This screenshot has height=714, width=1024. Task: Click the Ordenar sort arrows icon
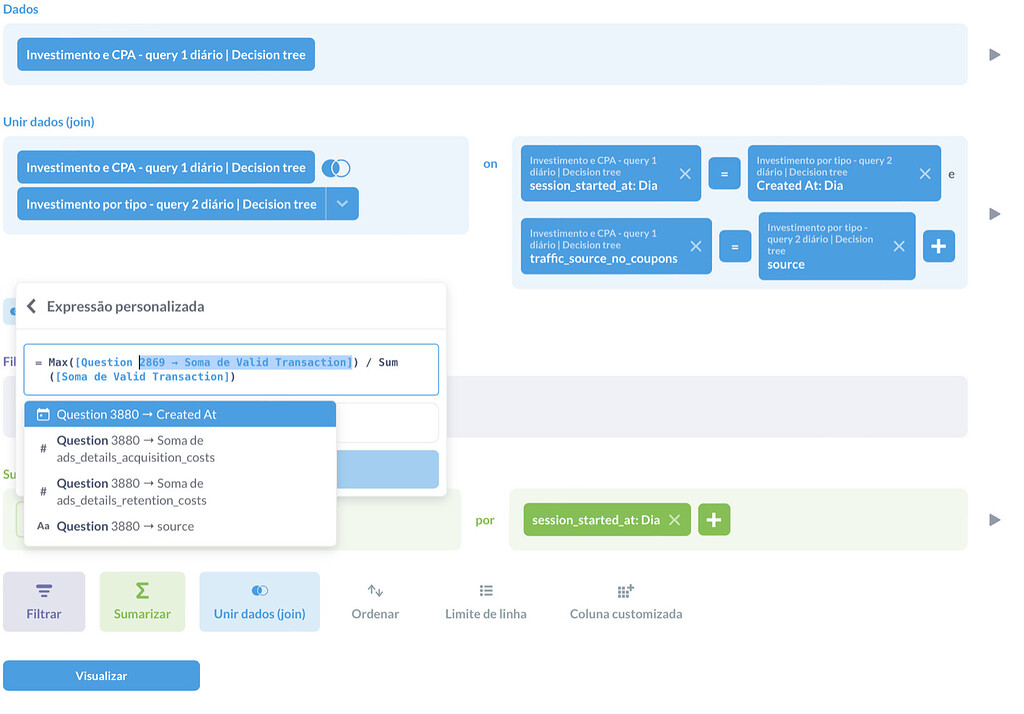click(x=375, y=591)
